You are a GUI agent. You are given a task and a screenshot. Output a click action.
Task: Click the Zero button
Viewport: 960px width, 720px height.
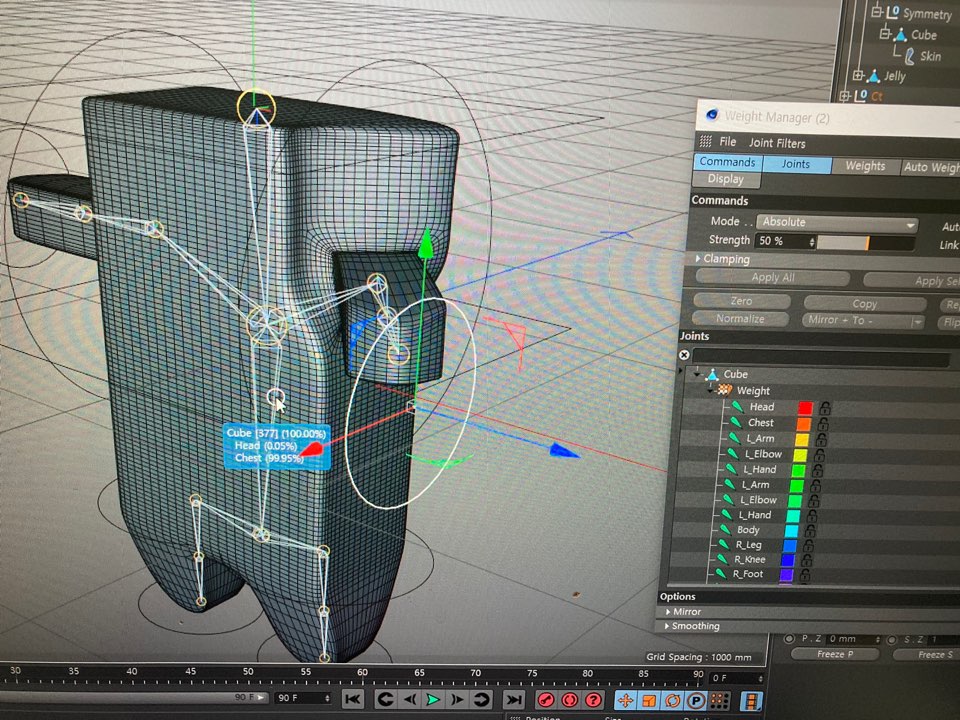pos(741,301)
